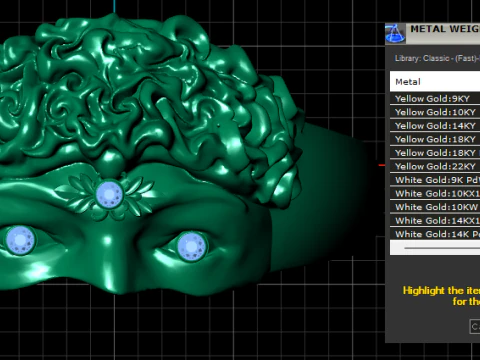Screen dimensions: 480x360
Task: Click the horizontal scrollbar under the metal list
Action: point(435,248)
